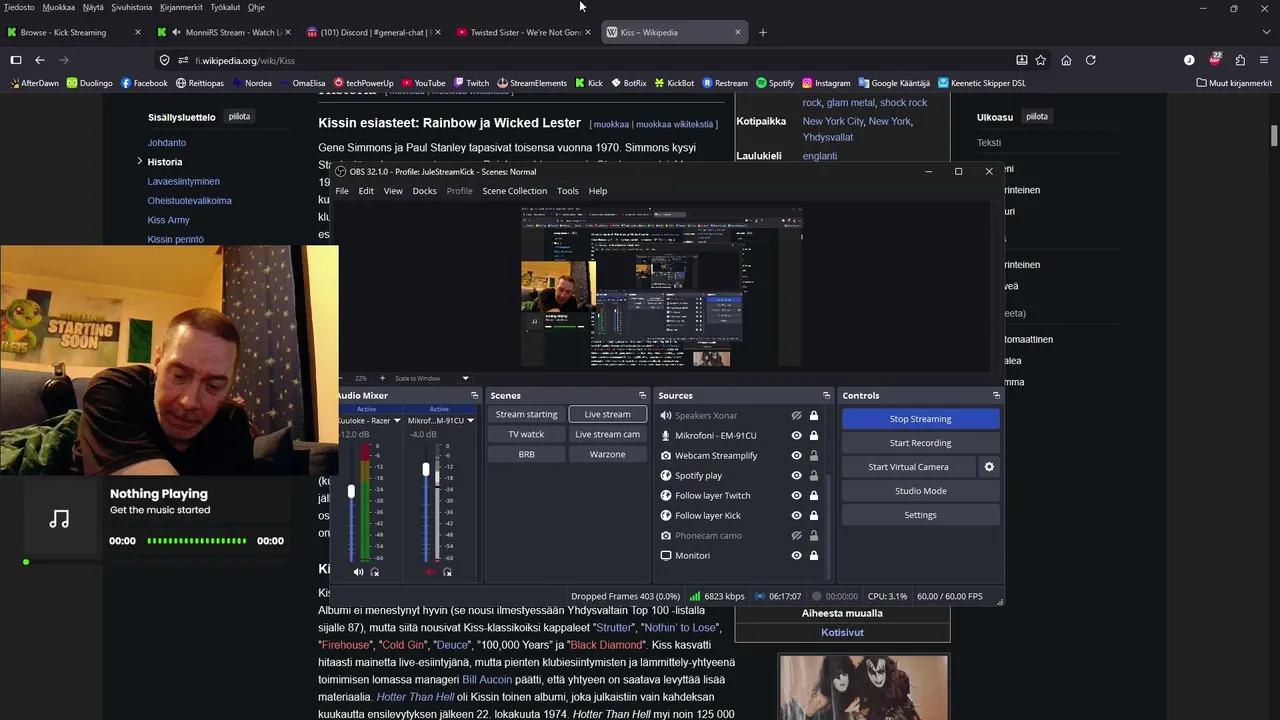This screenshot has height=720, width=1280.
Task: Open the Facebook bookmark
Action: pyautogui.click(x=143, y=83)
